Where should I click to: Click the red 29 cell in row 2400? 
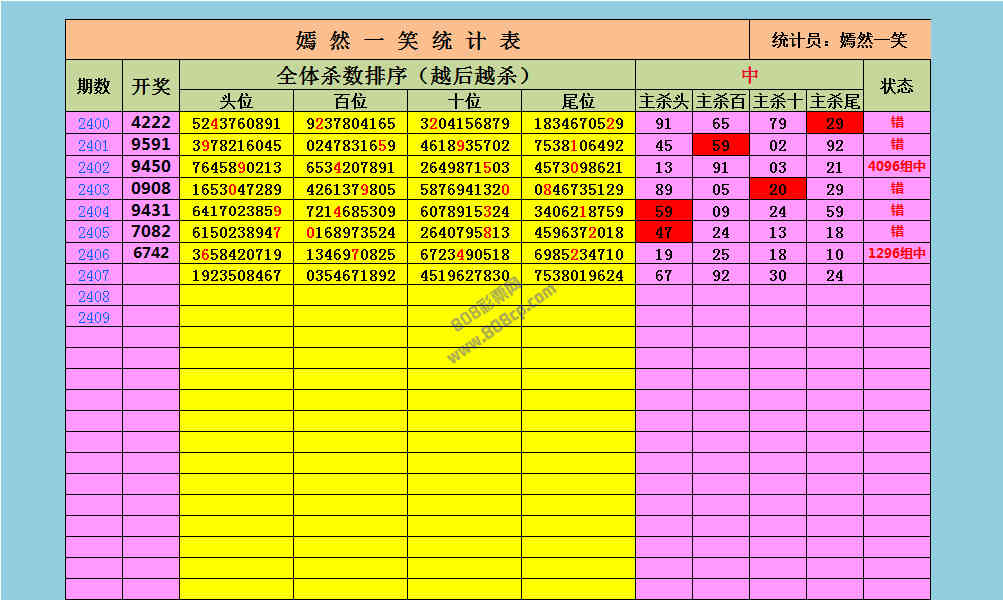(x=834, y=124)
